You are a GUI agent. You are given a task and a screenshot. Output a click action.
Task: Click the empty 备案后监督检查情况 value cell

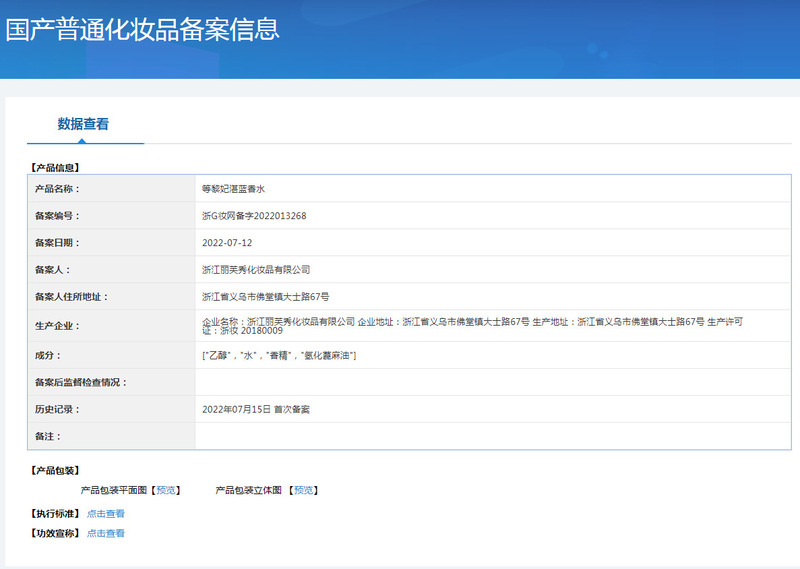click(494, 382)
